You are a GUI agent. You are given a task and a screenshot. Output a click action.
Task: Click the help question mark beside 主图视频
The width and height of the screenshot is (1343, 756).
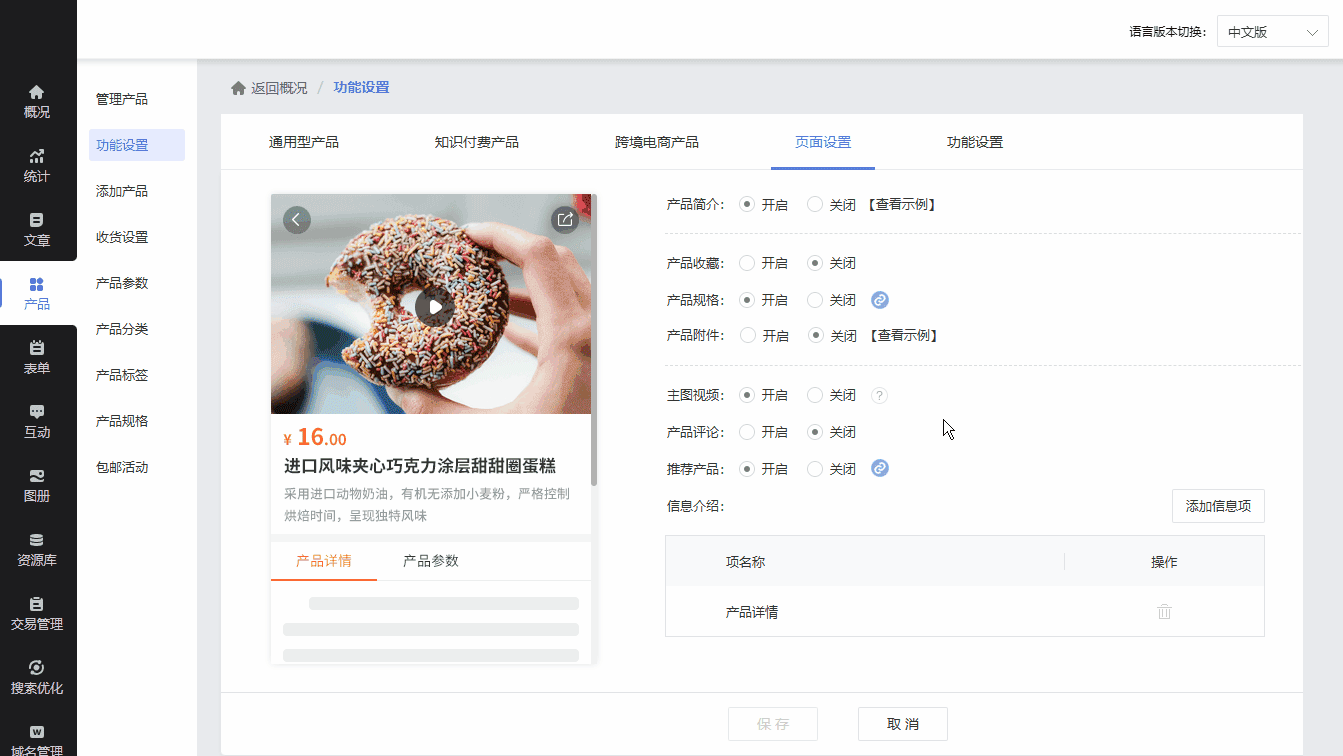[879, 396]
